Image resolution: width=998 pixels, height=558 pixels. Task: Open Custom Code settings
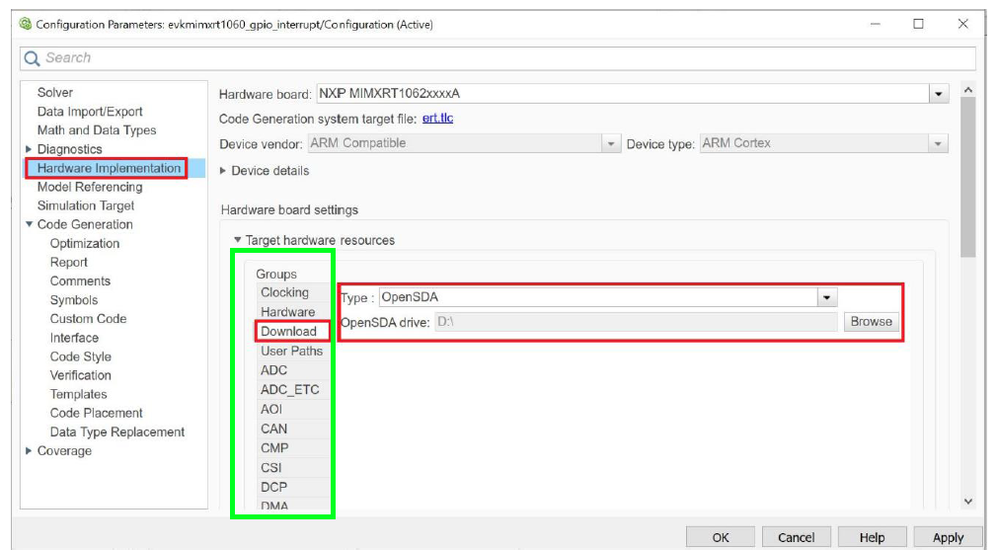88,318
